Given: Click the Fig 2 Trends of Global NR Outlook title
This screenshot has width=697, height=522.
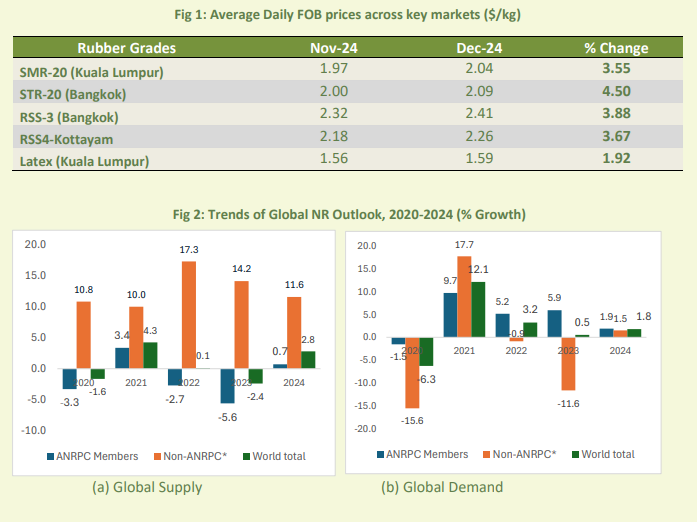Looking at the screenshot, I should point(347,214).
